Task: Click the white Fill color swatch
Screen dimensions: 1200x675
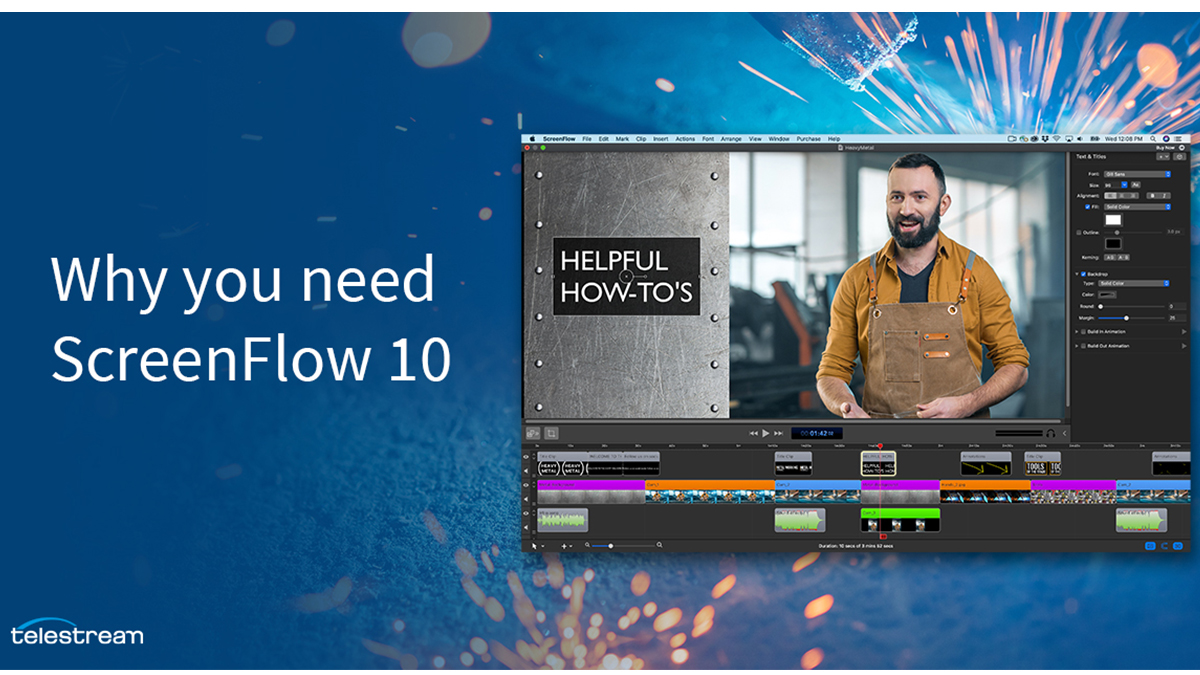Action: [x=1113, y=220]
